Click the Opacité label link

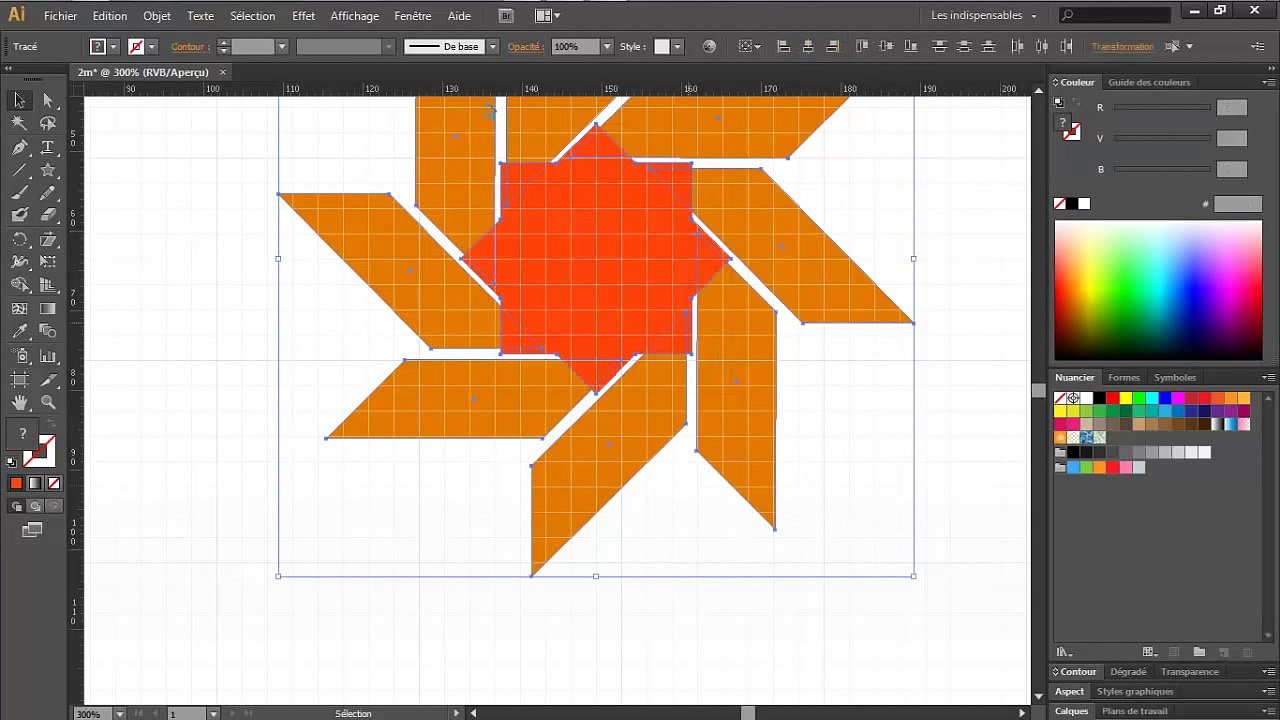(x=524, y=46)
